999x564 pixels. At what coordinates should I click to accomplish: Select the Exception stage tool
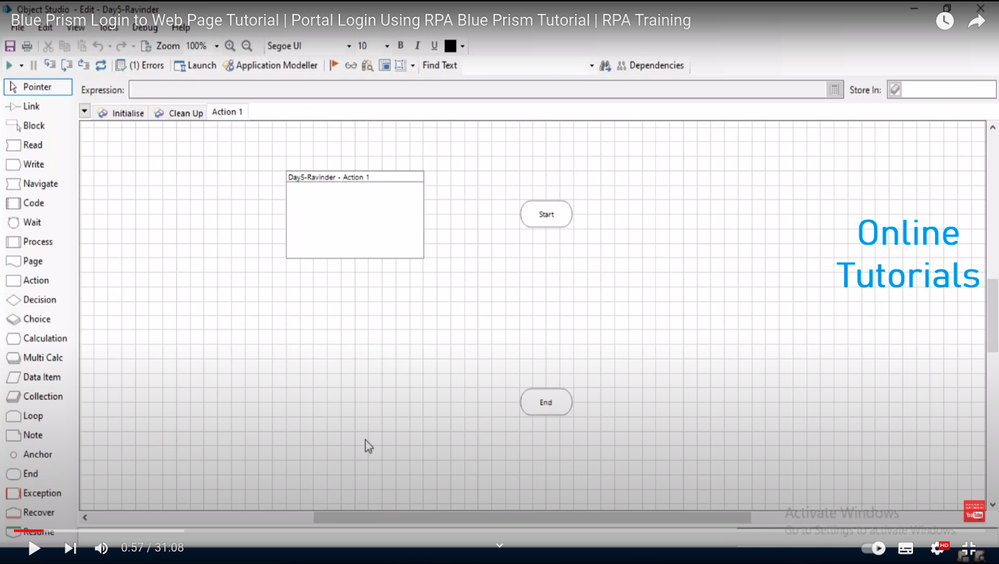tap(34, 493)
